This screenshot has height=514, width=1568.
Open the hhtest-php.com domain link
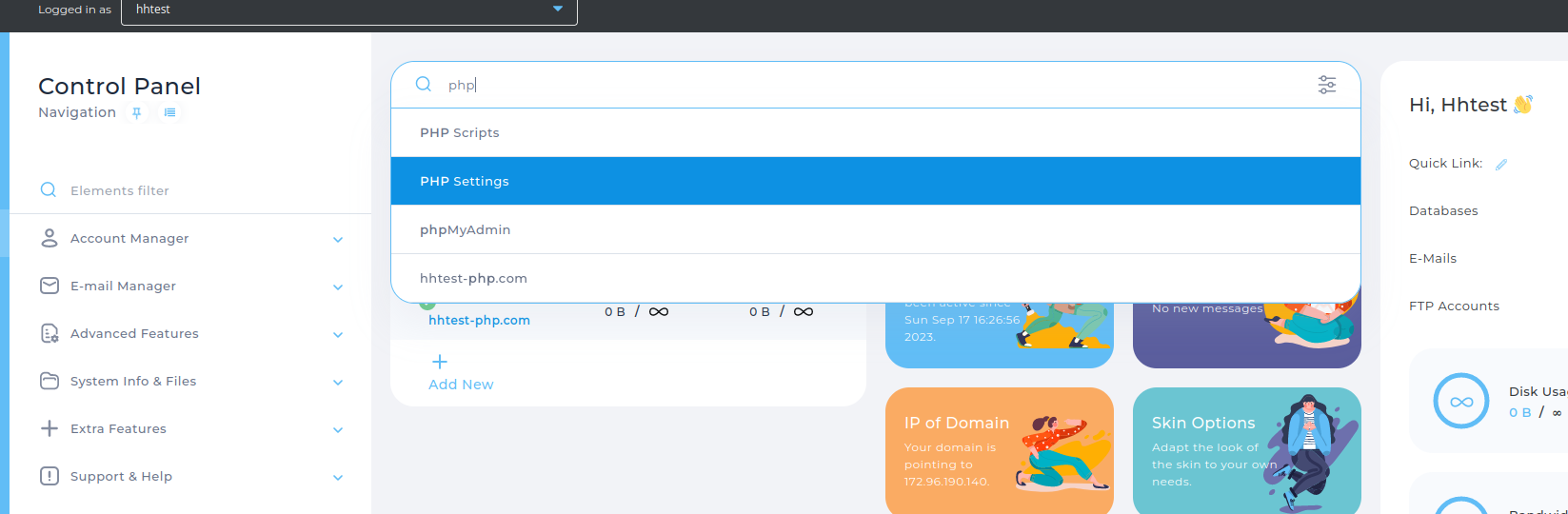(479, 320)
